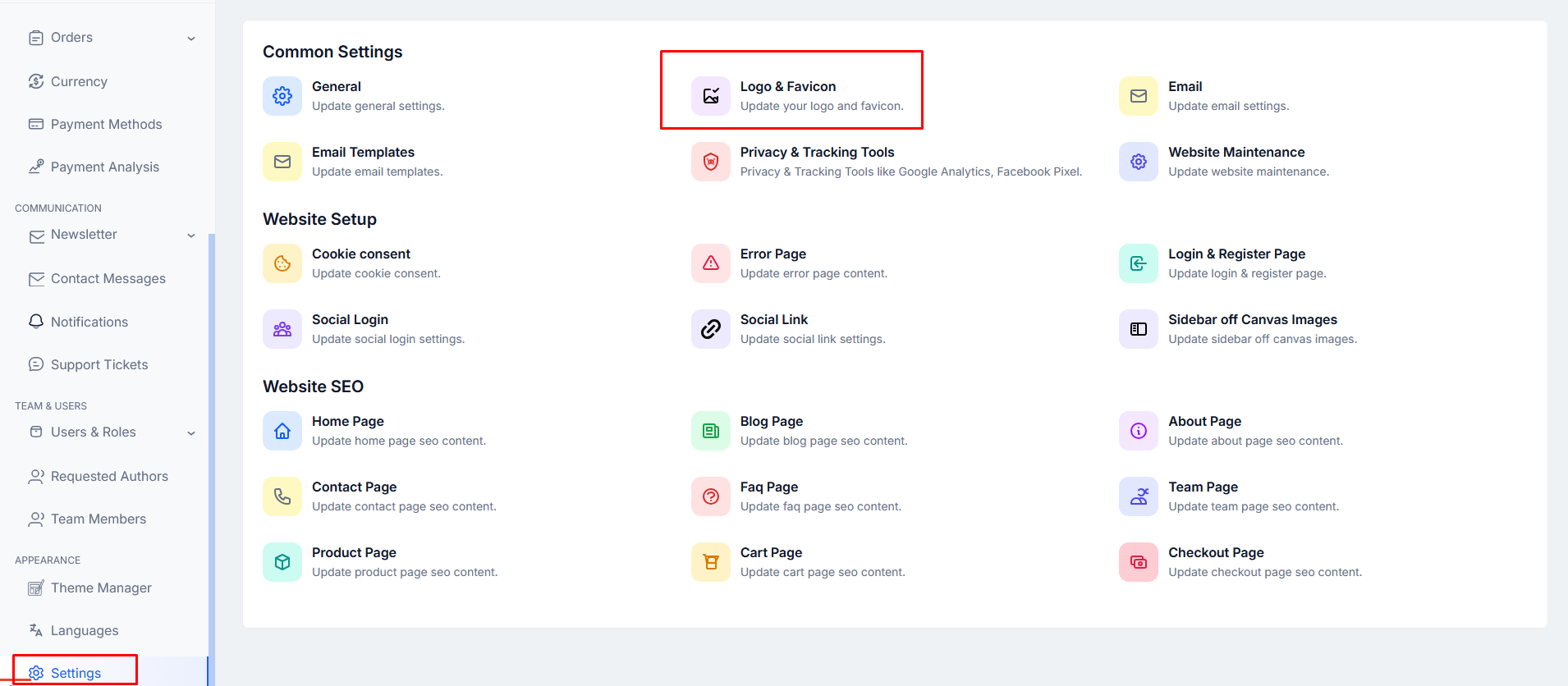
Task: Click 'Update email settings.' description
Action: click(1228, 106)
